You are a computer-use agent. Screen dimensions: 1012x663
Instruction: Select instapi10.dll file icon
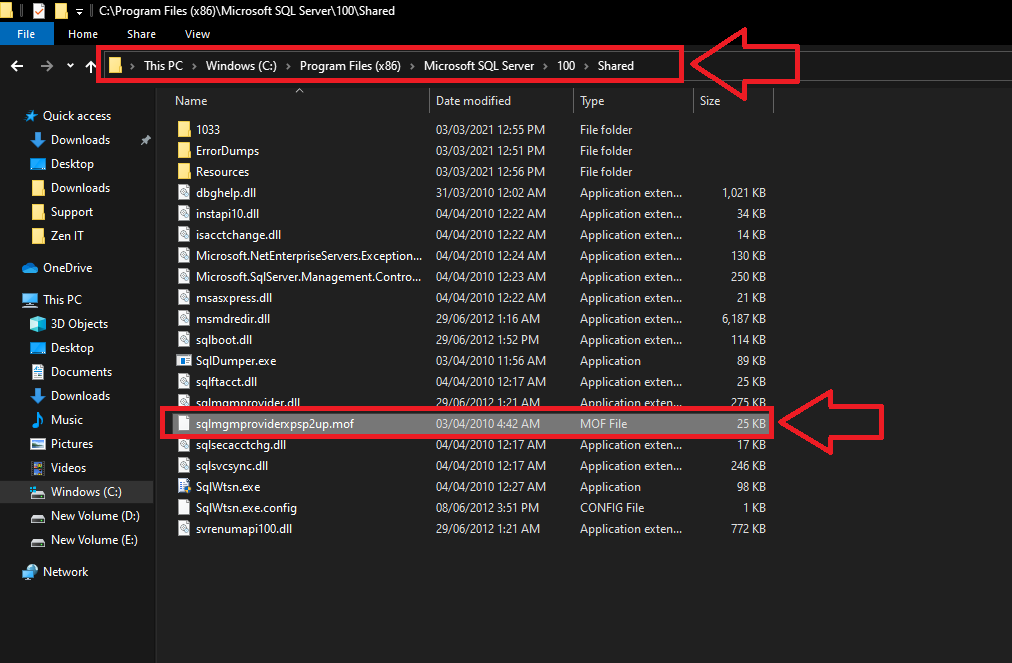tap(184, 214)
